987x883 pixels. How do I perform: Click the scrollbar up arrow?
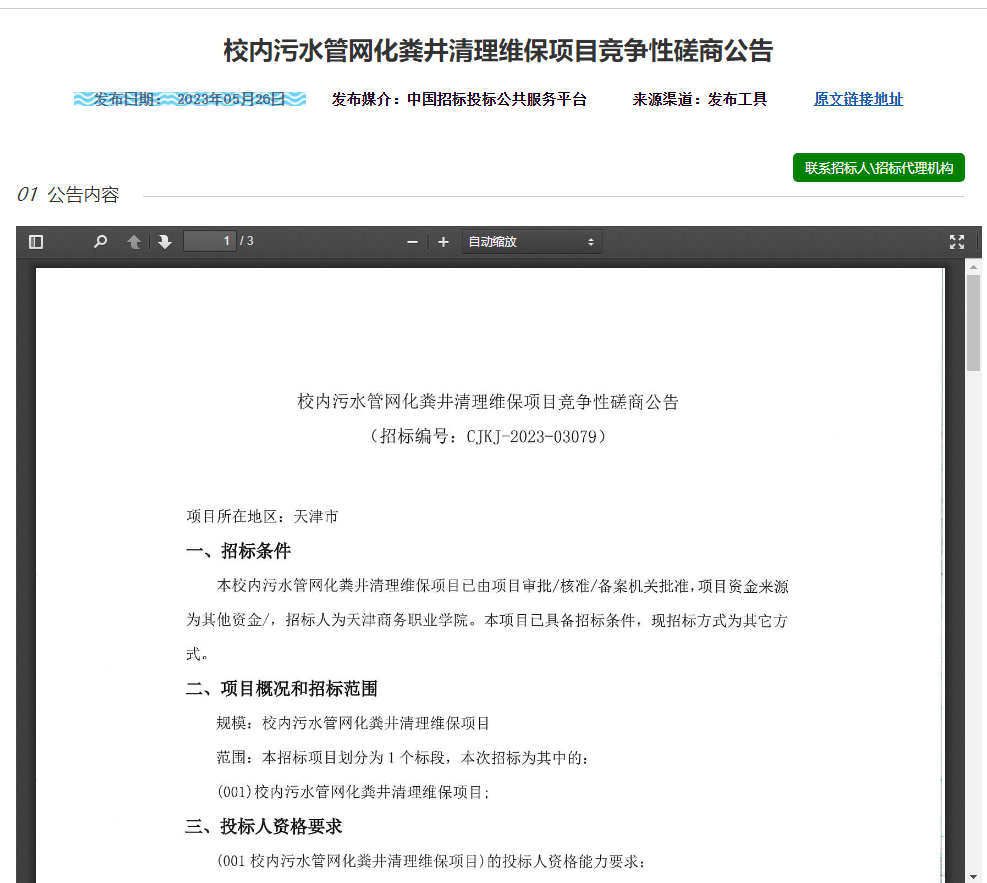coord(973,266)
